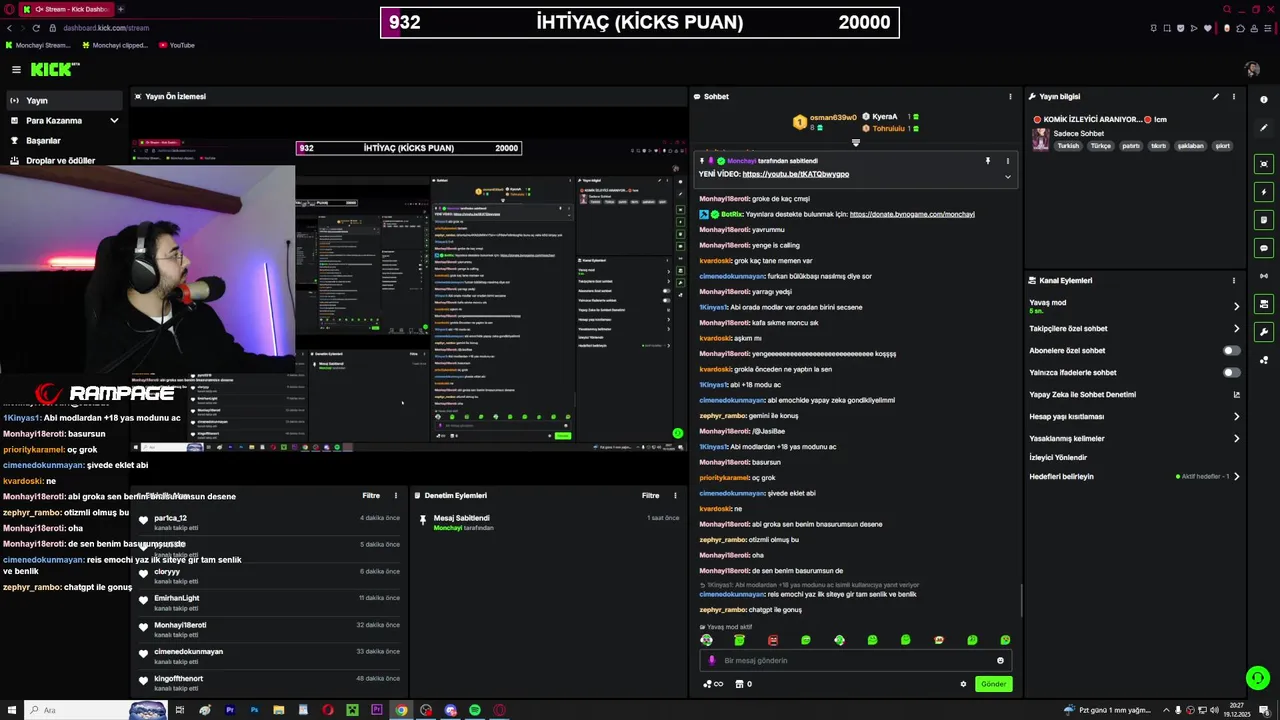Image resolution: width=1280 pixels, height=720 pixels.
Task: Open Spotify from the taskbar
Action: 475,710
